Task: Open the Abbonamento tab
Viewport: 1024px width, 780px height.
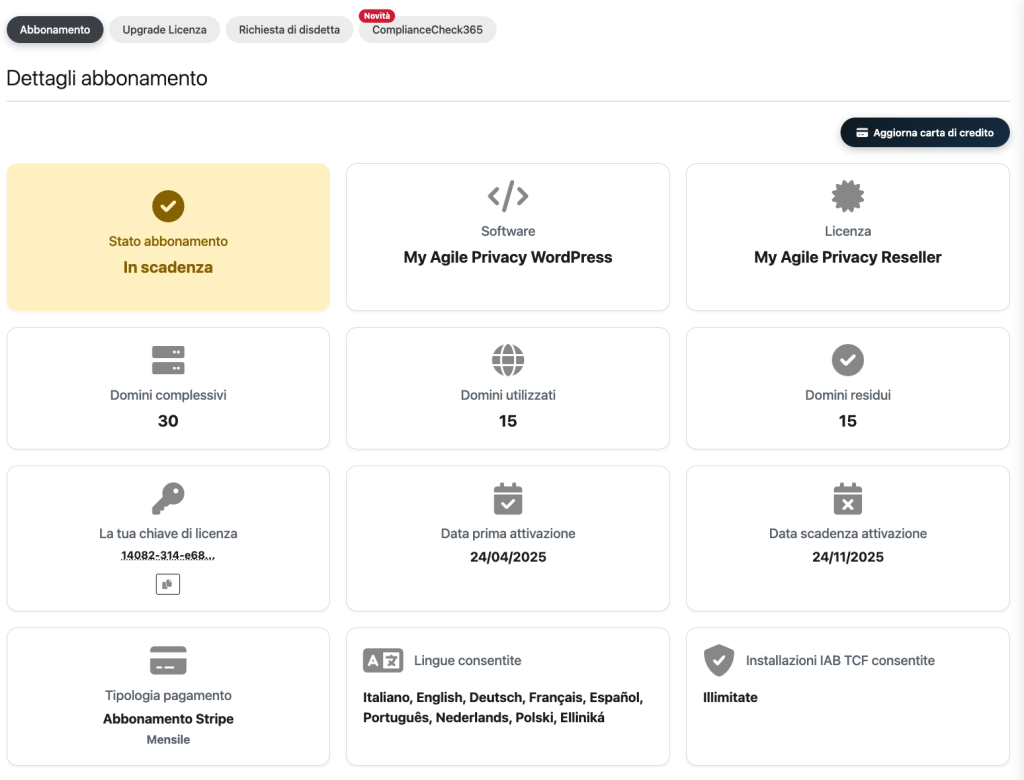Action: coord(55,30)
